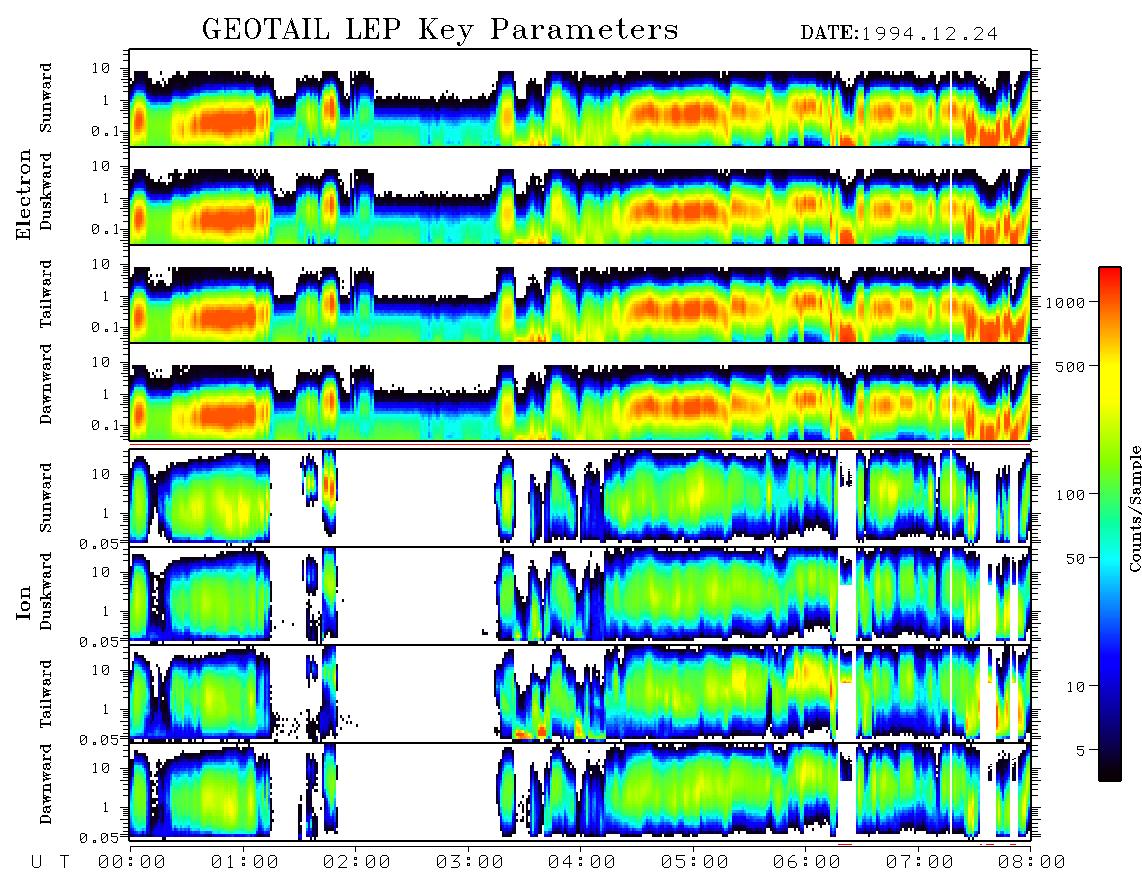Click the '06:00' time tick label
The height and width of the screenshot is (880, 1142).
click(x=807, y=863)
